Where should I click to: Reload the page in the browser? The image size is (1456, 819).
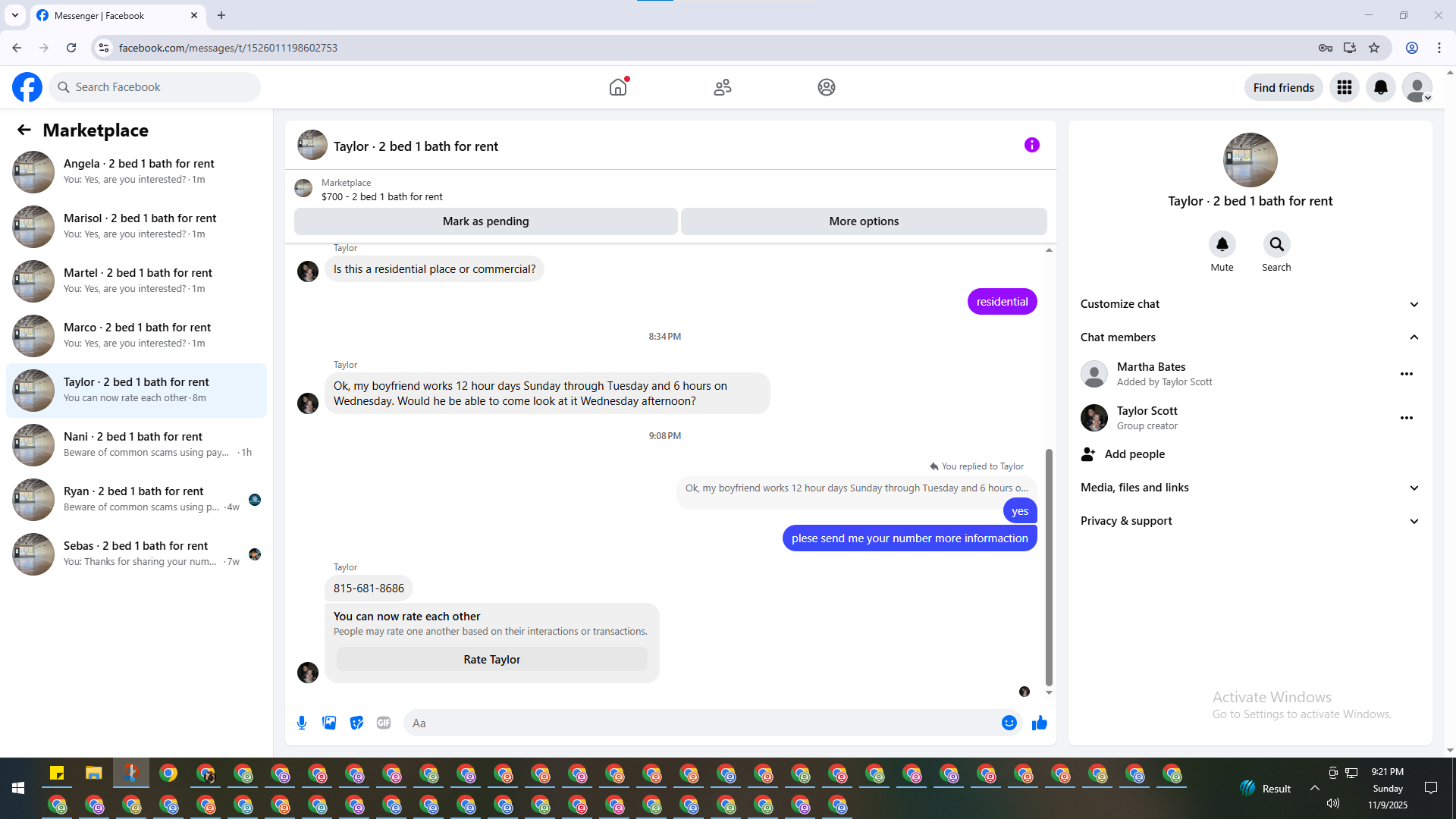(x=71, y=48)
